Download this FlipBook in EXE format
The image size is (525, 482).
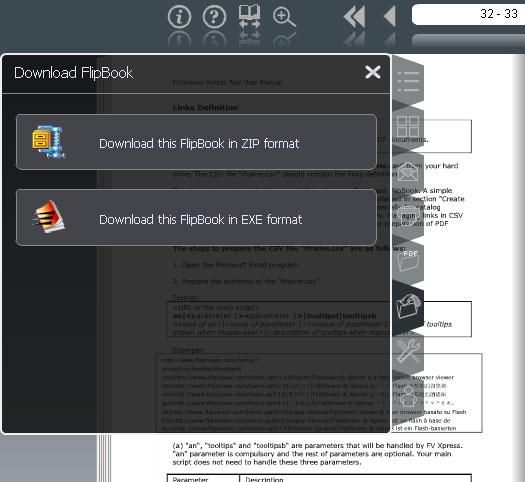(x=196, y=218)
